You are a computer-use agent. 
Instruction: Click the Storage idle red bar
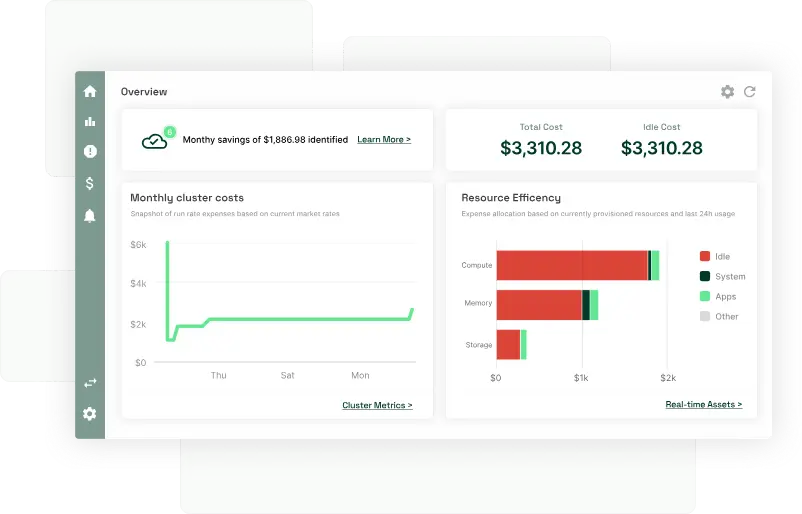coord(508,345)
